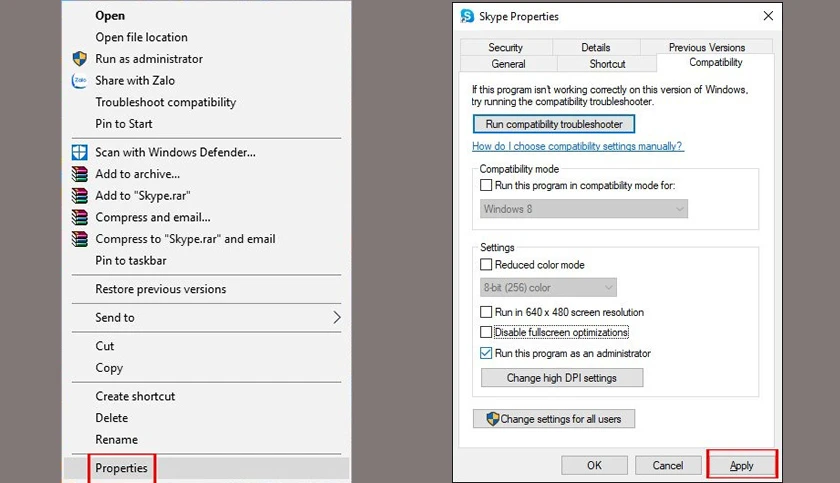Click the Zalo icon in context menu
The image size is (840, 483).
(79, 80)
